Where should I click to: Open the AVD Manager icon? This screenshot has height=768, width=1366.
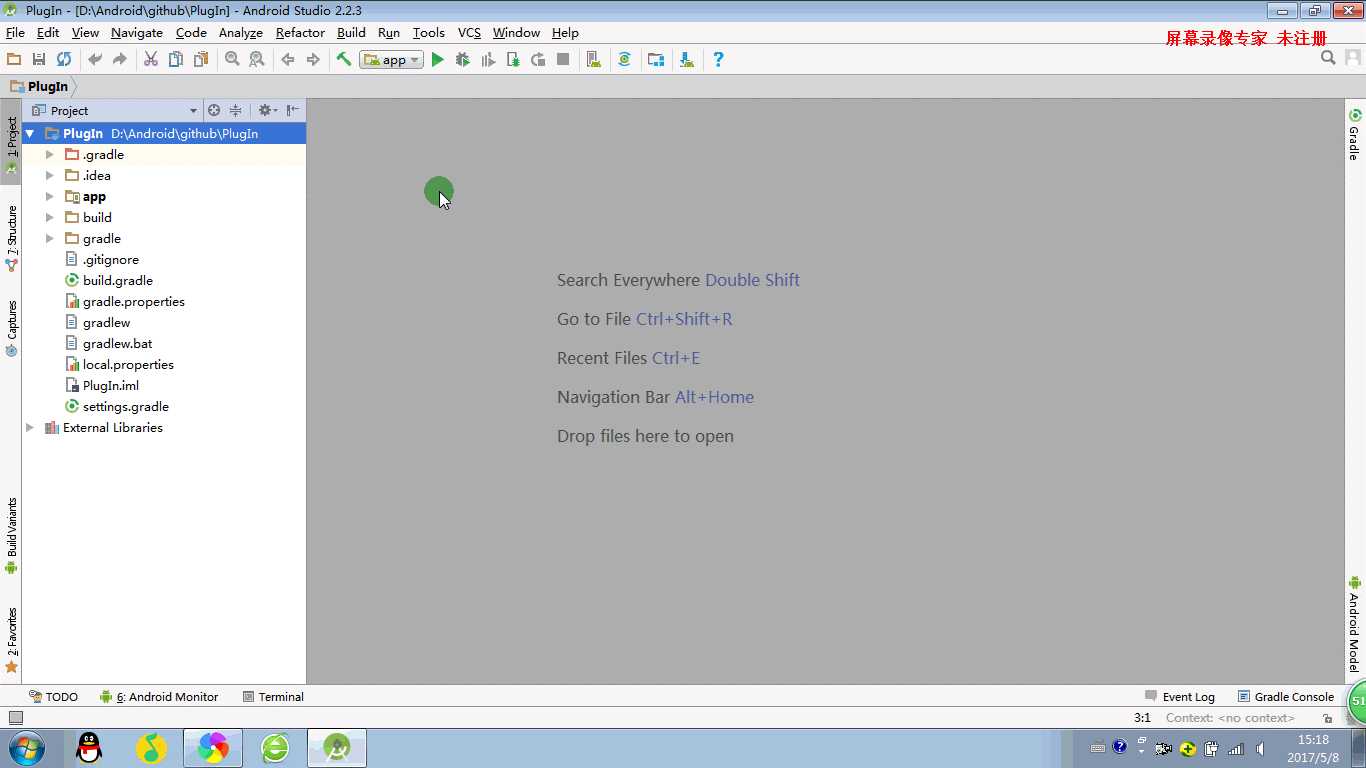point(594,59)
